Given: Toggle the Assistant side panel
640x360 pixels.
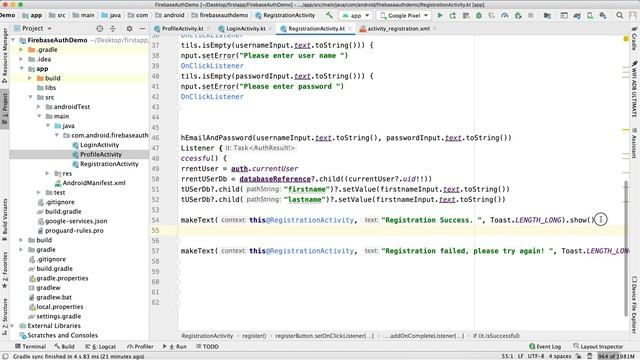Looking at the screenshot, I should [635, 143].
